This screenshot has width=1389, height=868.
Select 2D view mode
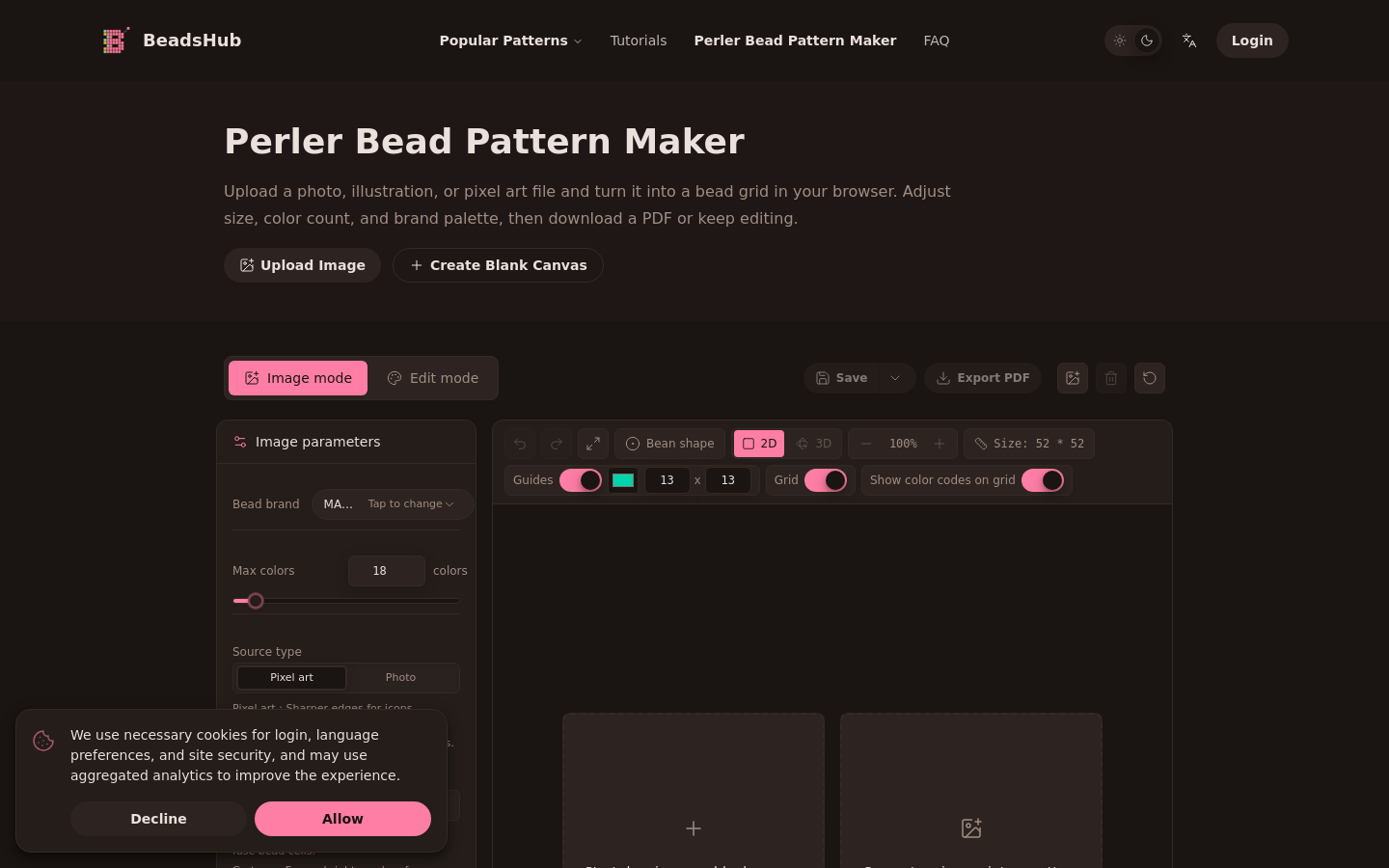[759, 444]
